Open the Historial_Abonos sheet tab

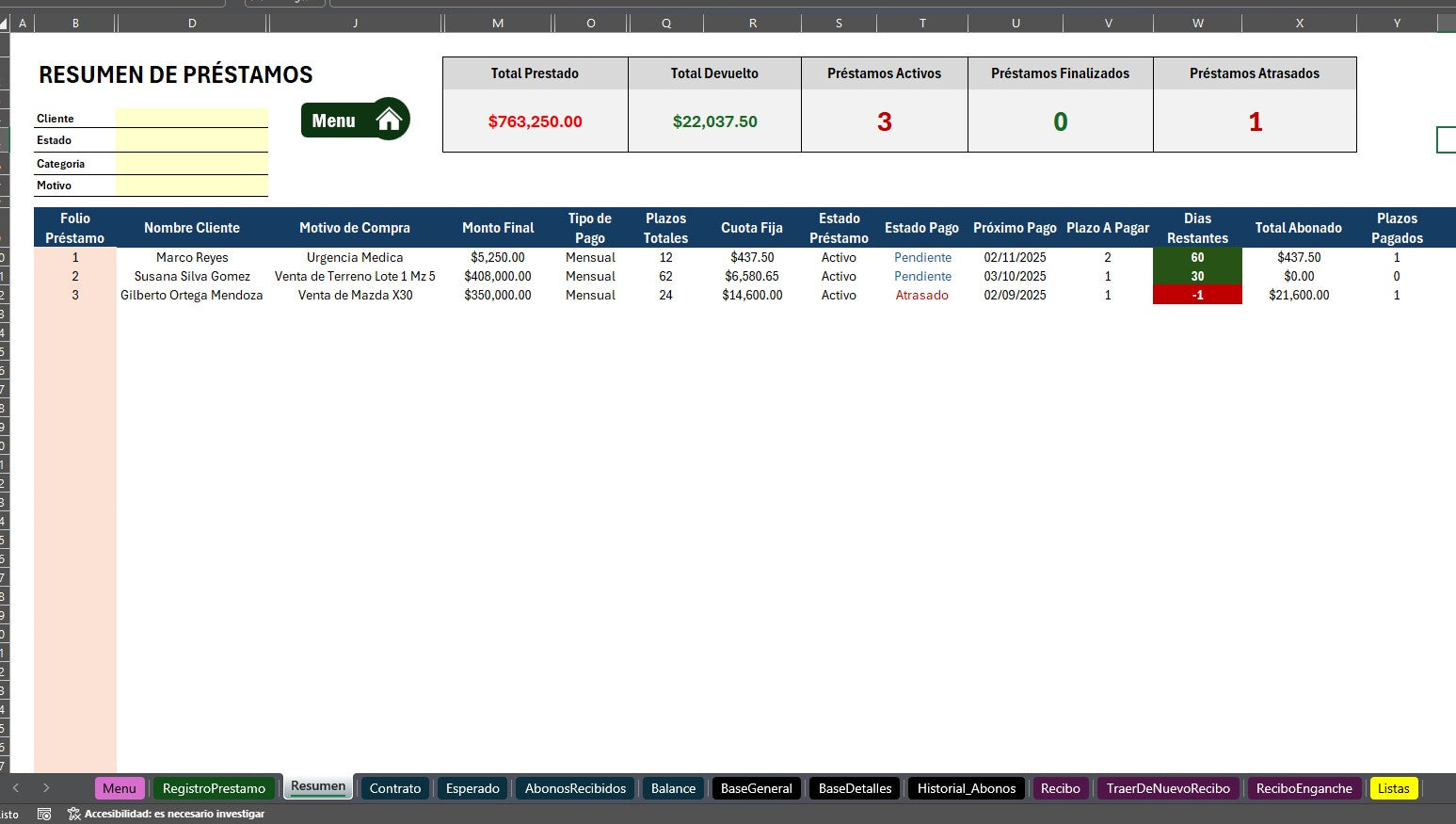coord(966,788)
